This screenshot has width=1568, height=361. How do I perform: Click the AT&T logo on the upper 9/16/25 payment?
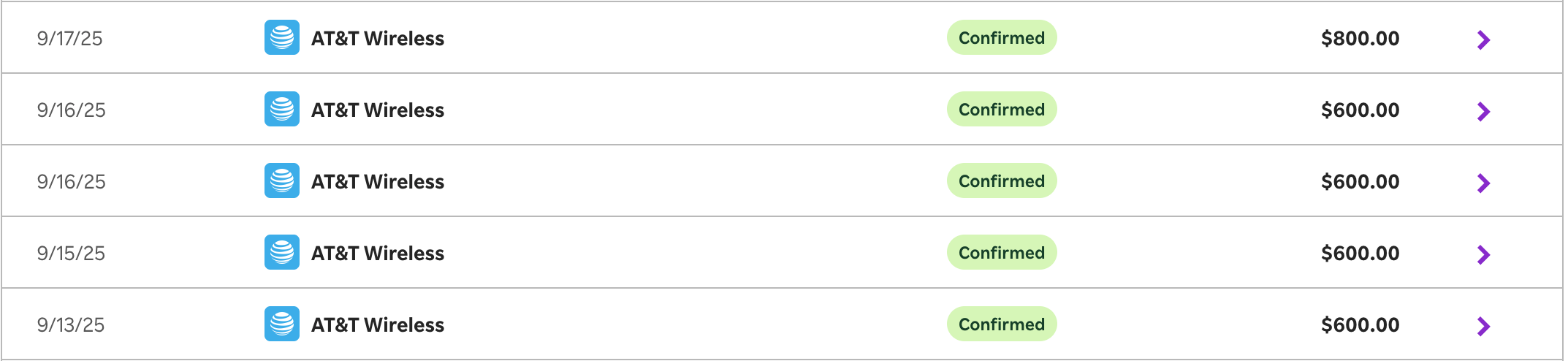(282, 109)
